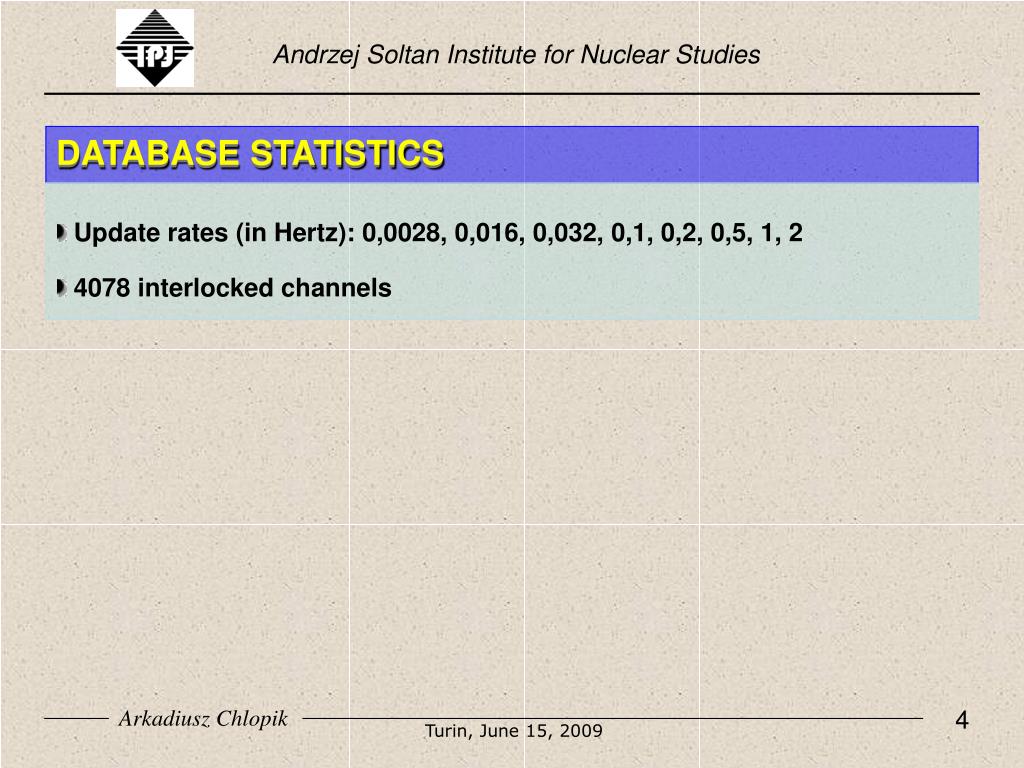
Task: Click 'Andrzej Soltan Institute for Nuclear Studies' header
Action: (x=517, y=55)
